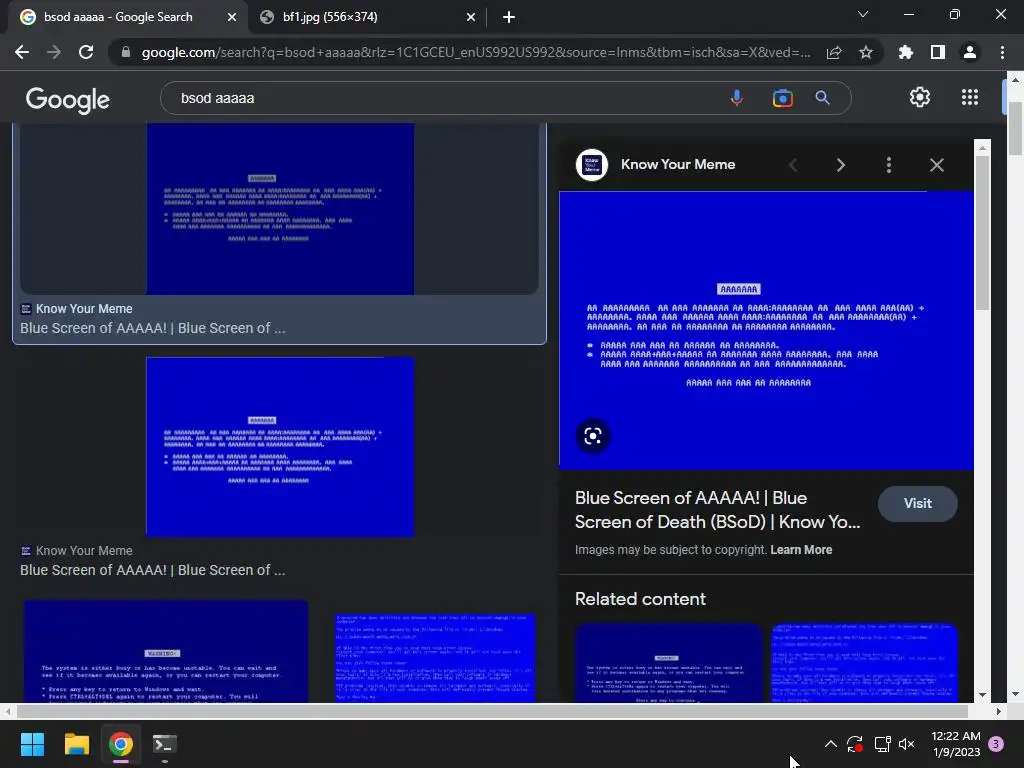Screen dimensions: 1024x768
Task: Close the image preview panel
Action: [x=936, y=165]
